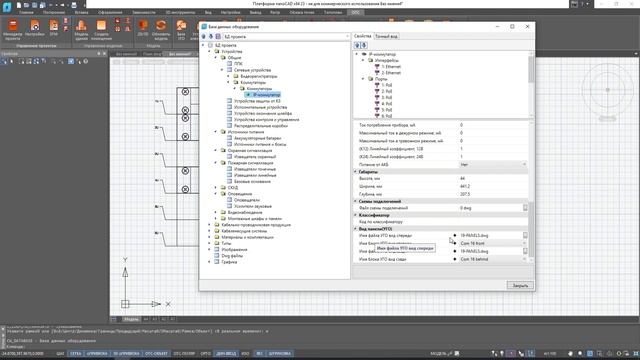Click the New document icon in quick access toolbar

[19, 5]
